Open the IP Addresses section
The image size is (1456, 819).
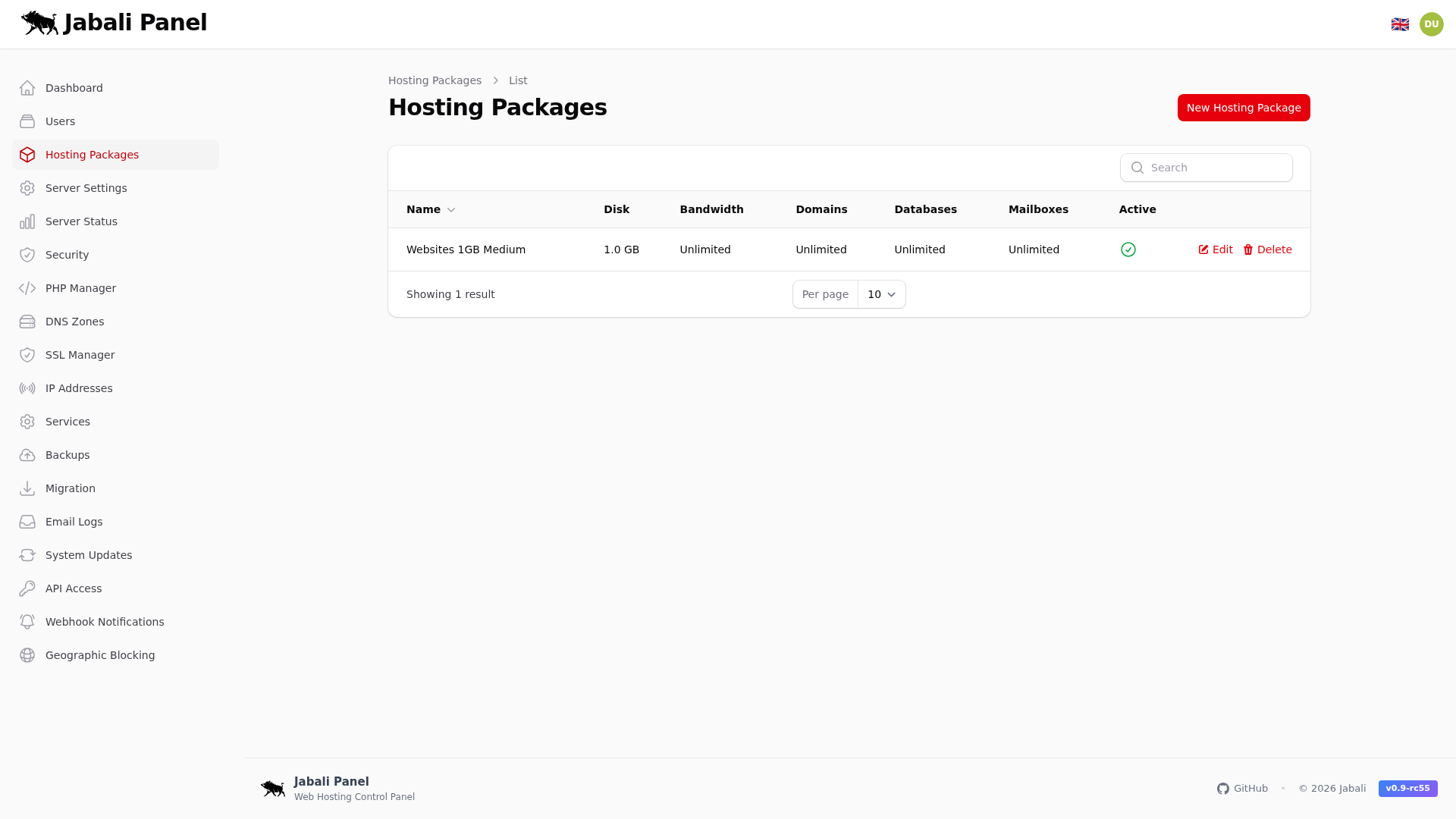pyautogui.click(x=78, y=388)
